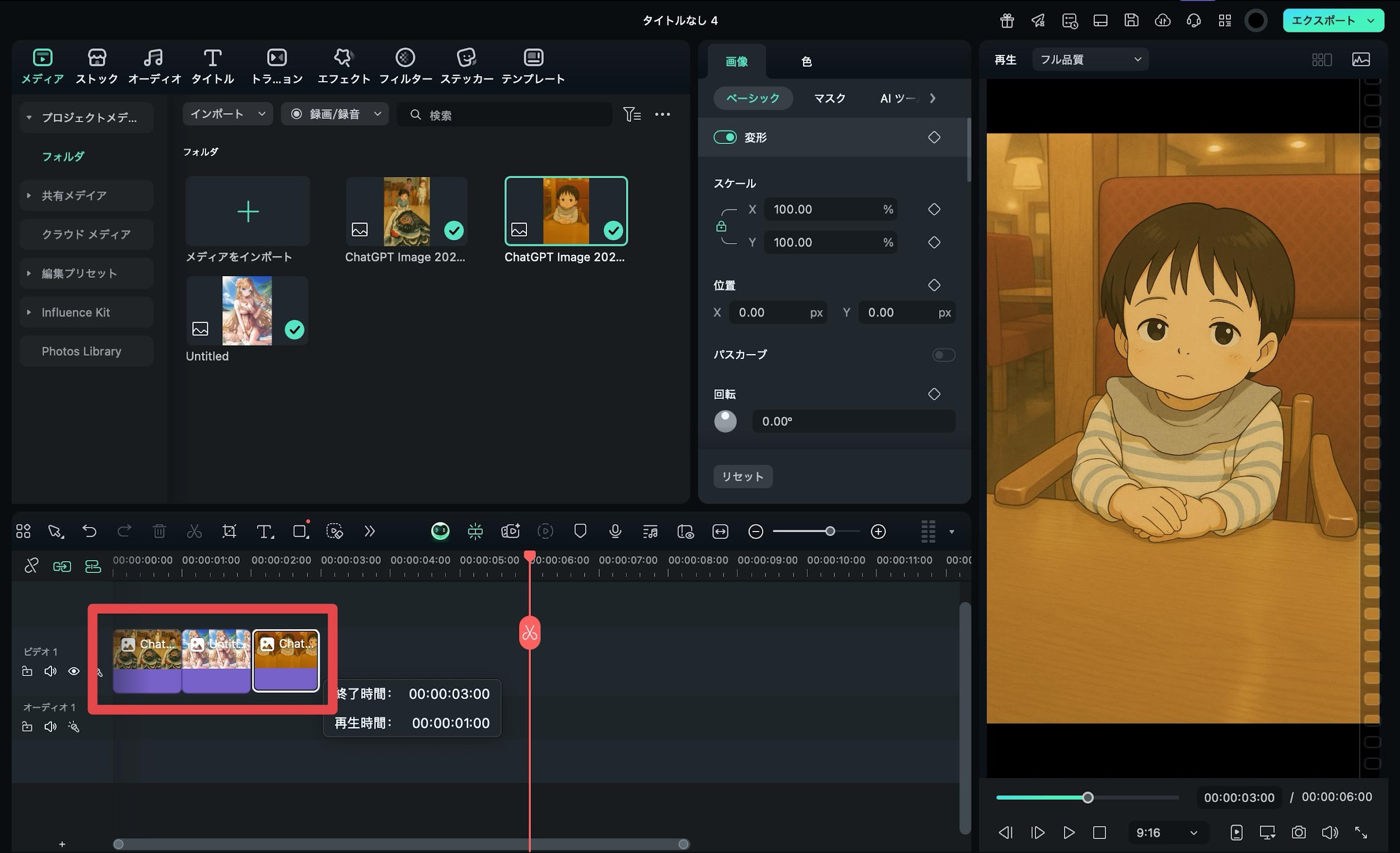This screenshot has height=853, width=1400.
Task: Show more tabs with the arrow next to AI ツール
Action: coord(932,99)
